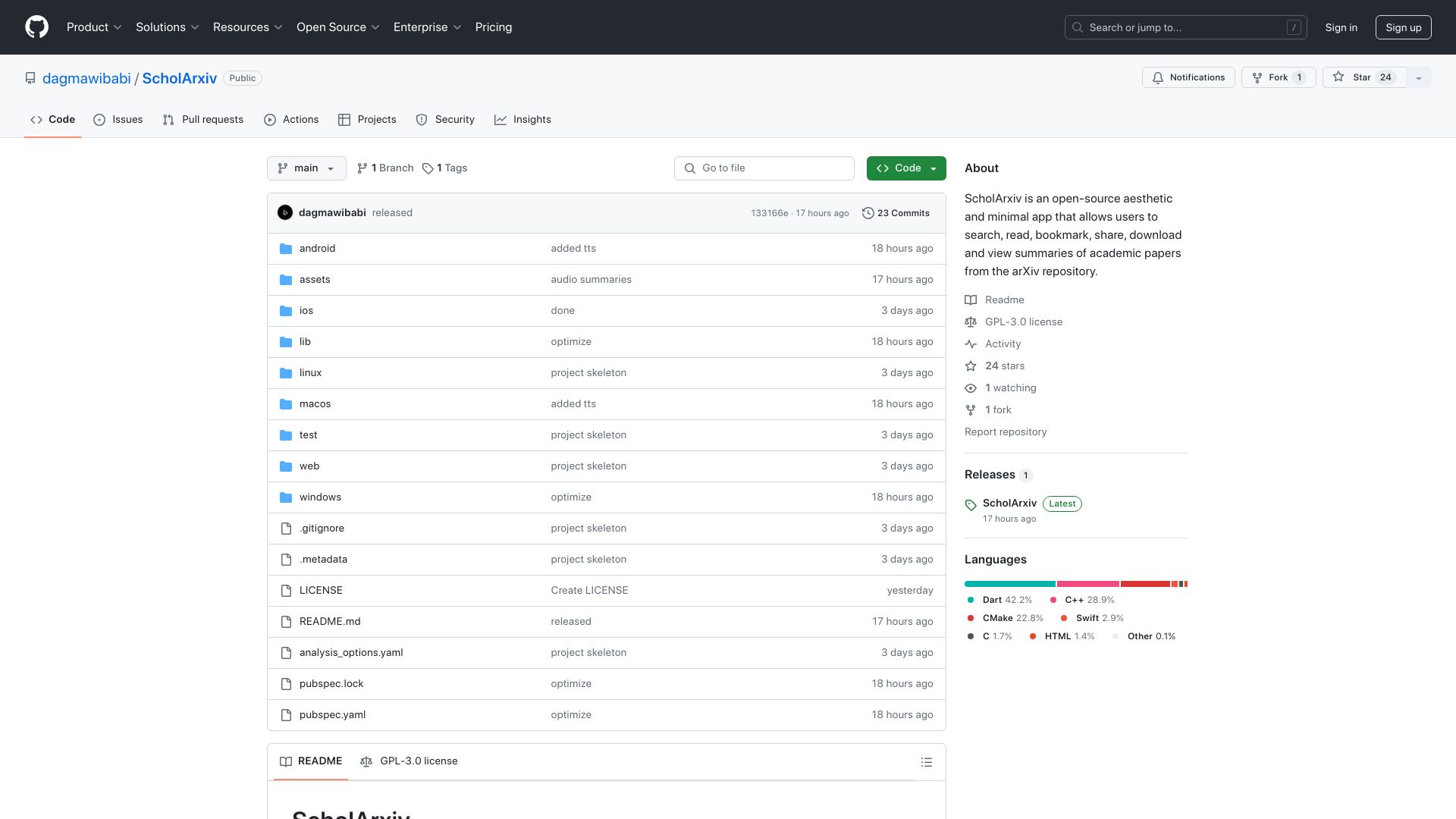Expand the Solutions menu
Viewport: 1456px width, 819px height.
click(x=167, y=27)
